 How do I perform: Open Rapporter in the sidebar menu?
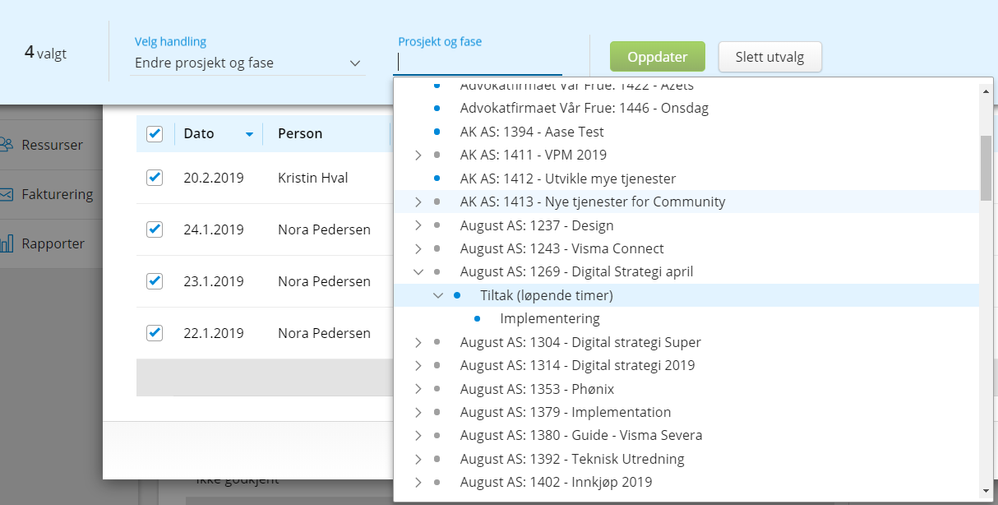click(x=53, y=243)
